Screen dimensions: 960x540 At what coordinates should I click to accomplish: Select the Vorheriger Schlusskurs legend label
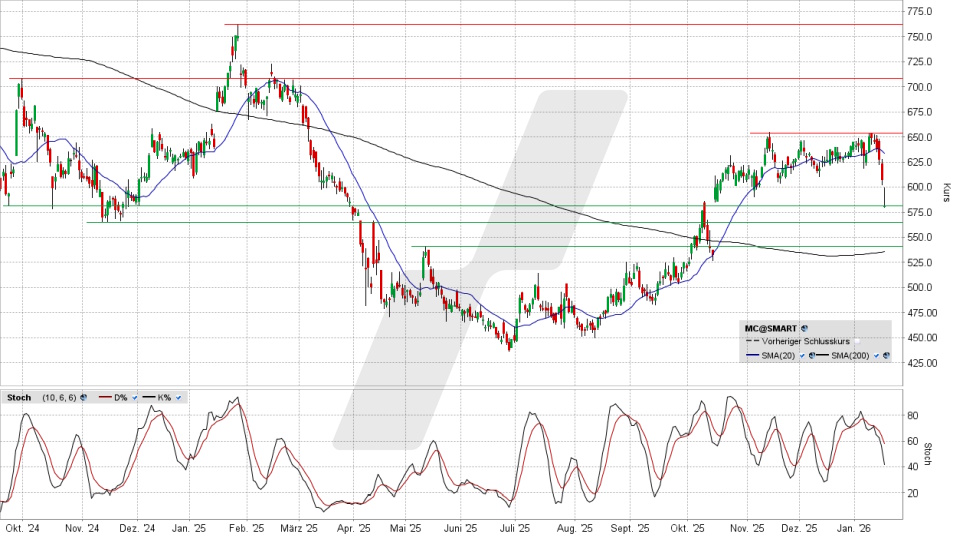point(805,341)
